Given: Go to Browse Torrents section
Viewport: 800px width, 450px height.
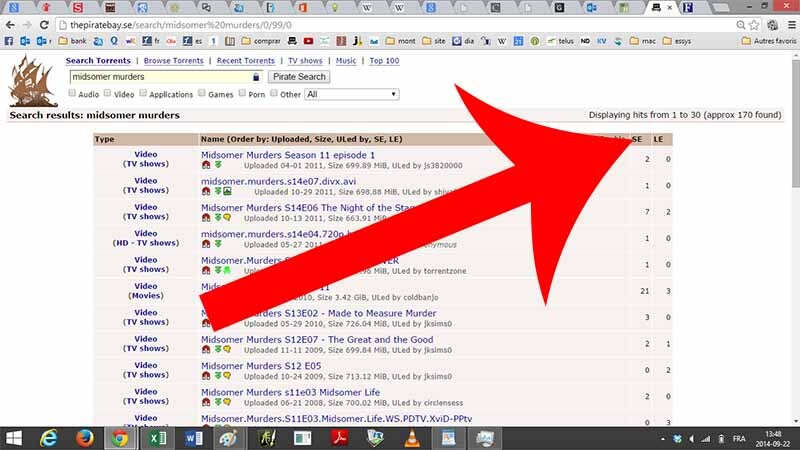Looking at the screenshot, I should (x=173, y=61).
